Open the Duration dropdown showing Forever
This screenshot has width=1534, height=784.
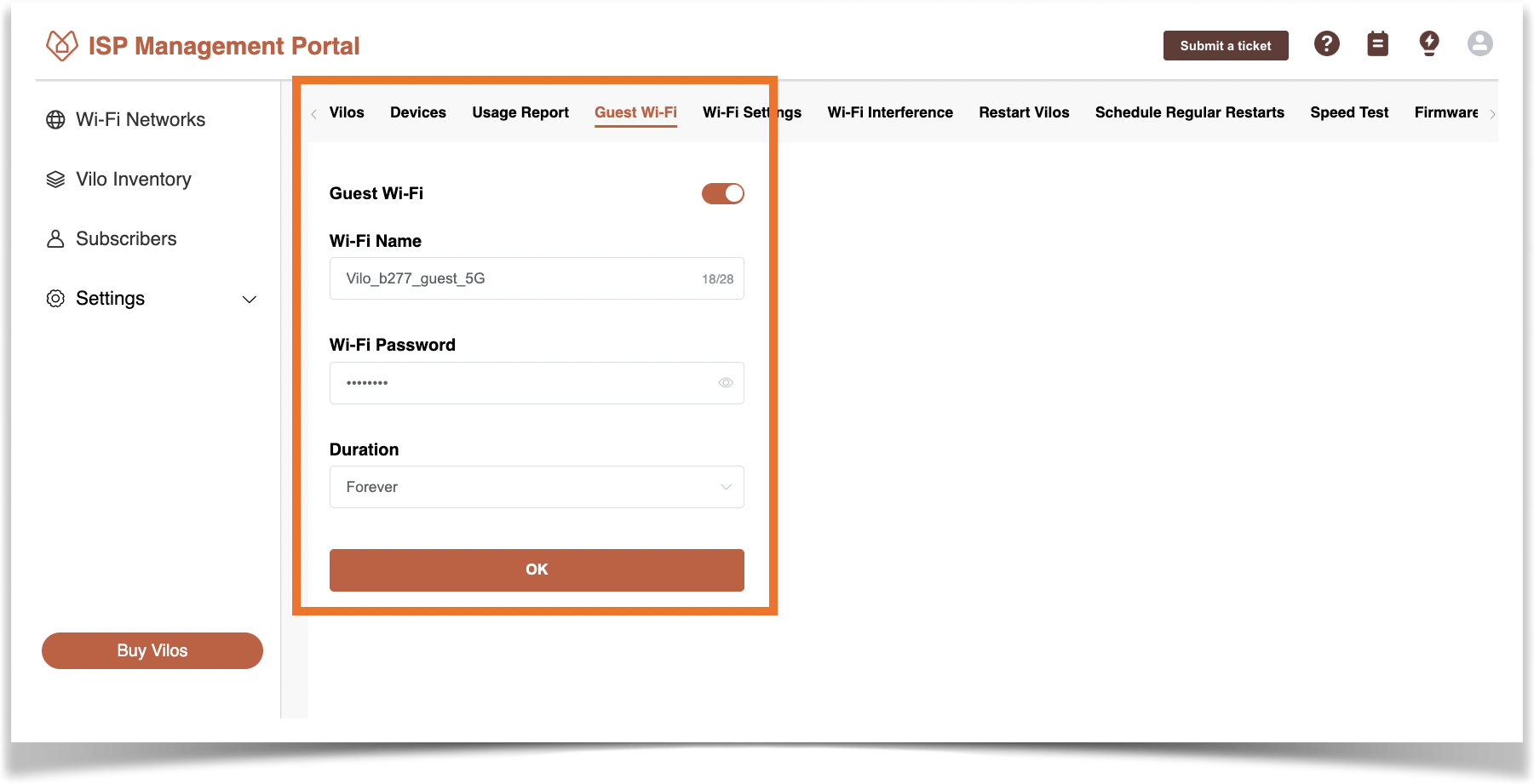537,487
